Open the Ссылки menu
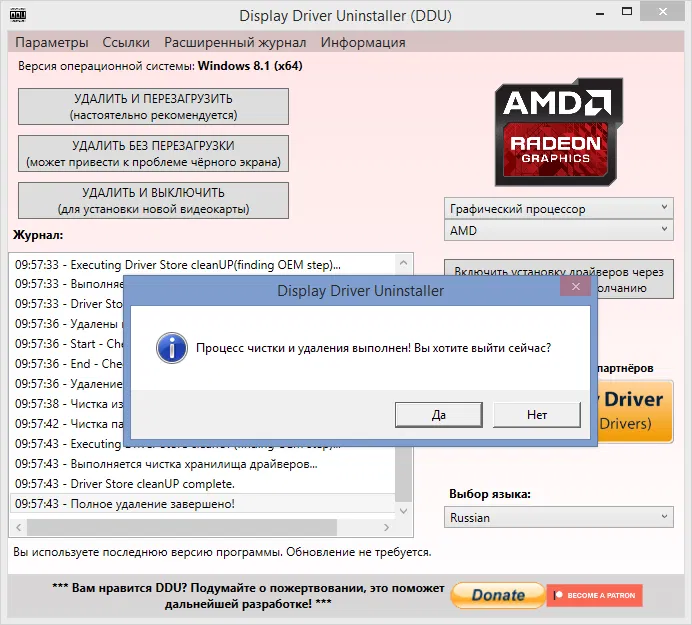Viewport: 692px width, 625px height. [x=126, y=42]
